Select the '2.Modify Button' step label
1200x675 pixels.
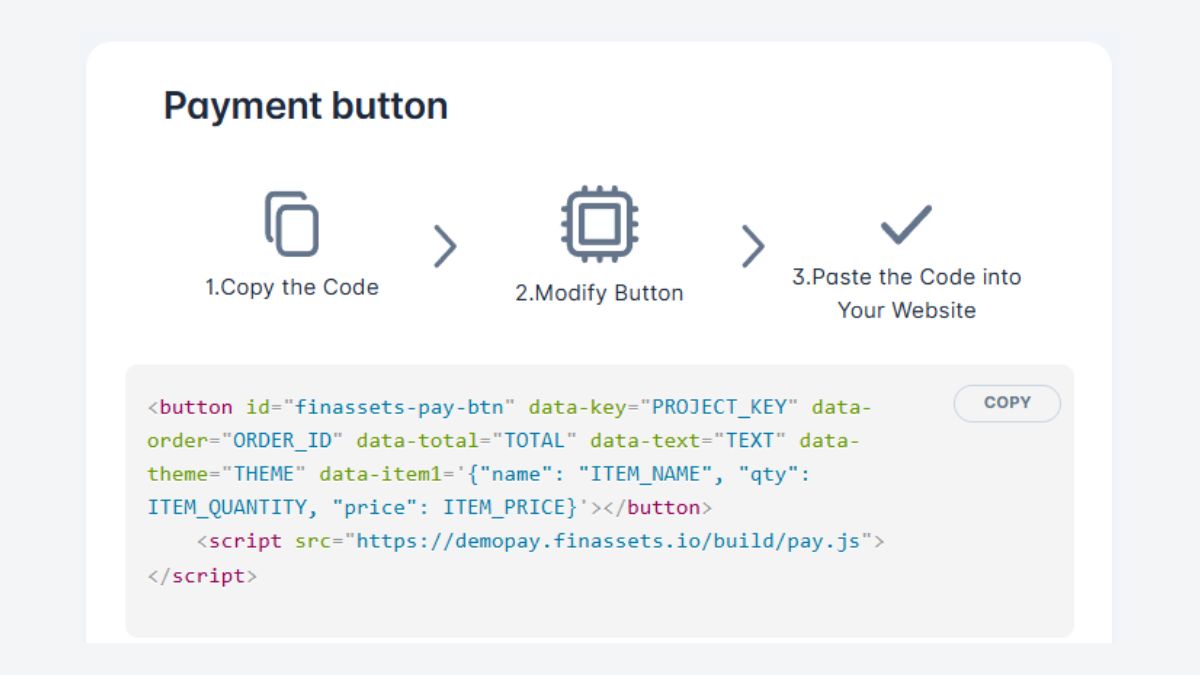[x=601, y=293]
